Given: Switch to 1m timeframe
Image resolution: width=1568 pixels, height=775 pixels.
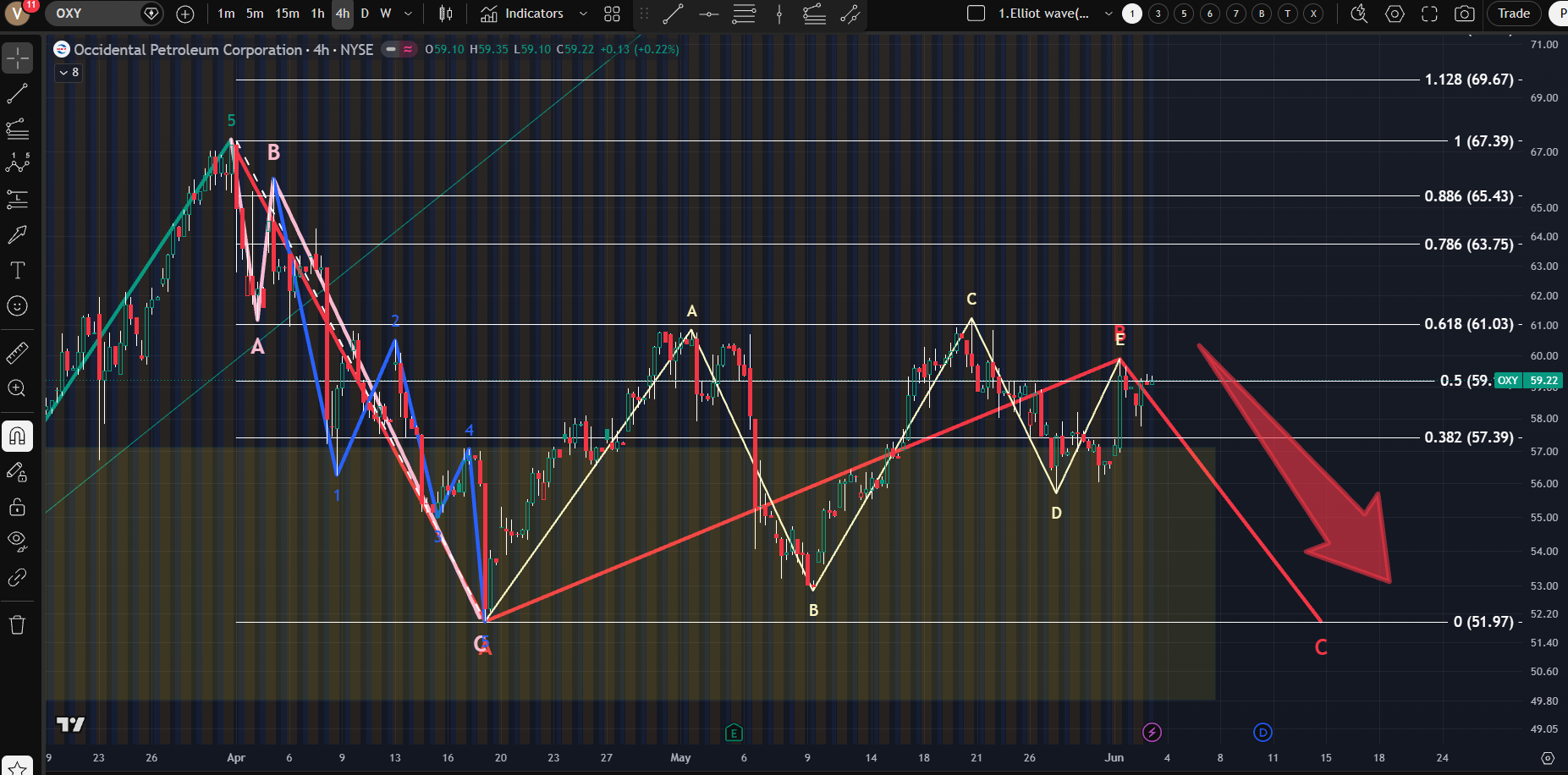Looking at the screenshot, I should point(226,14).
